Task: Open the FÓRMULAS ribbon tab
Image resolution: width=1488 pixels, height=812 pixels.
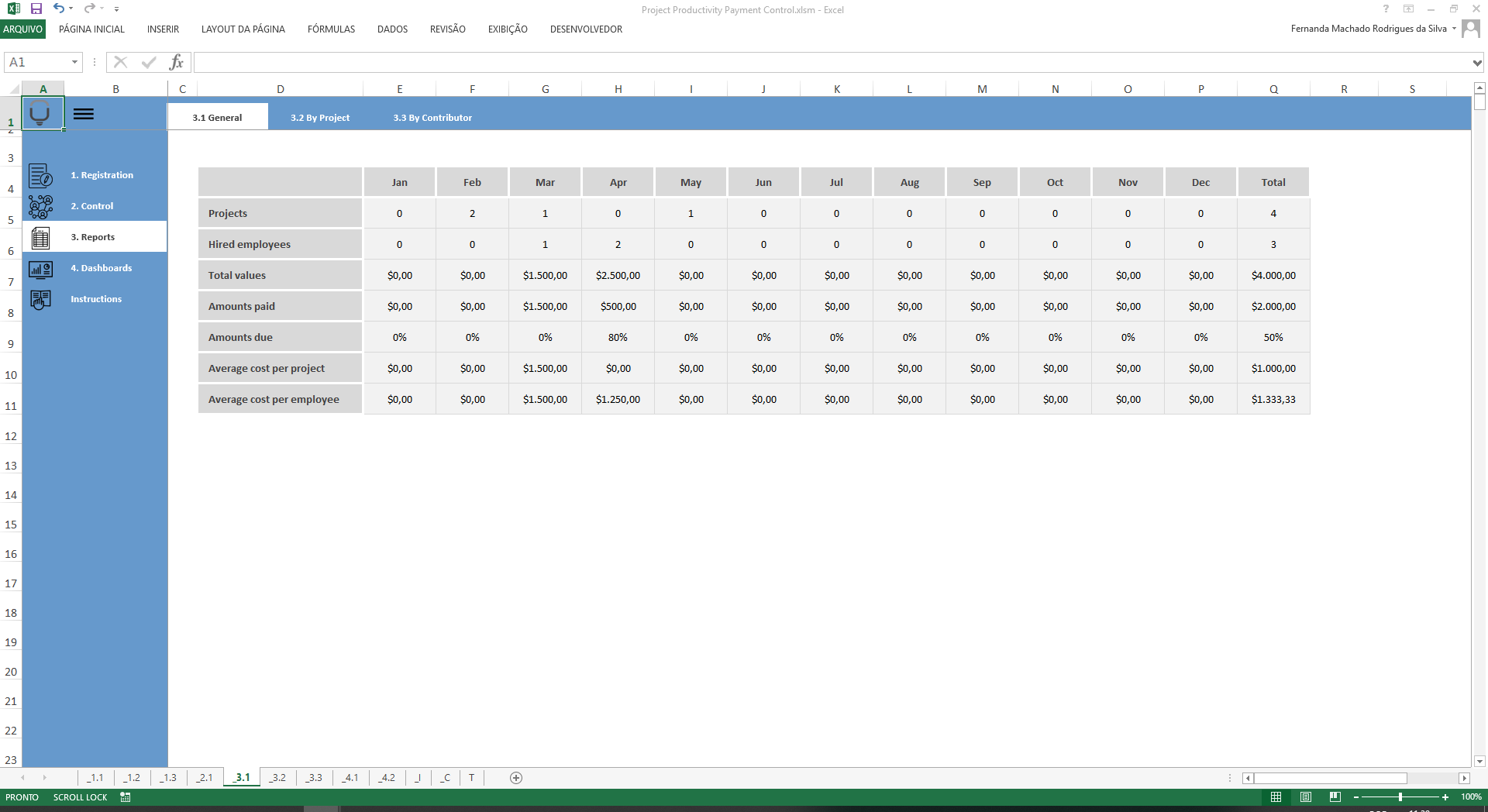Action: pos(331,29)
